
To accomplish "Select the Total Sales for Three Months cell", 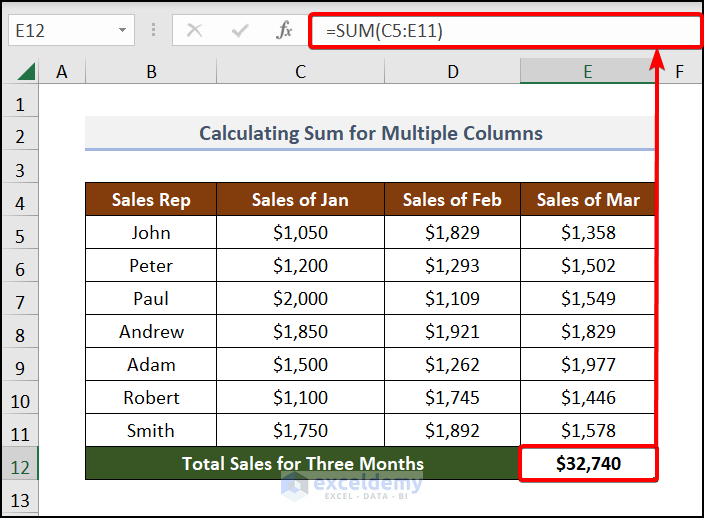I will click(x=302, y=464).
